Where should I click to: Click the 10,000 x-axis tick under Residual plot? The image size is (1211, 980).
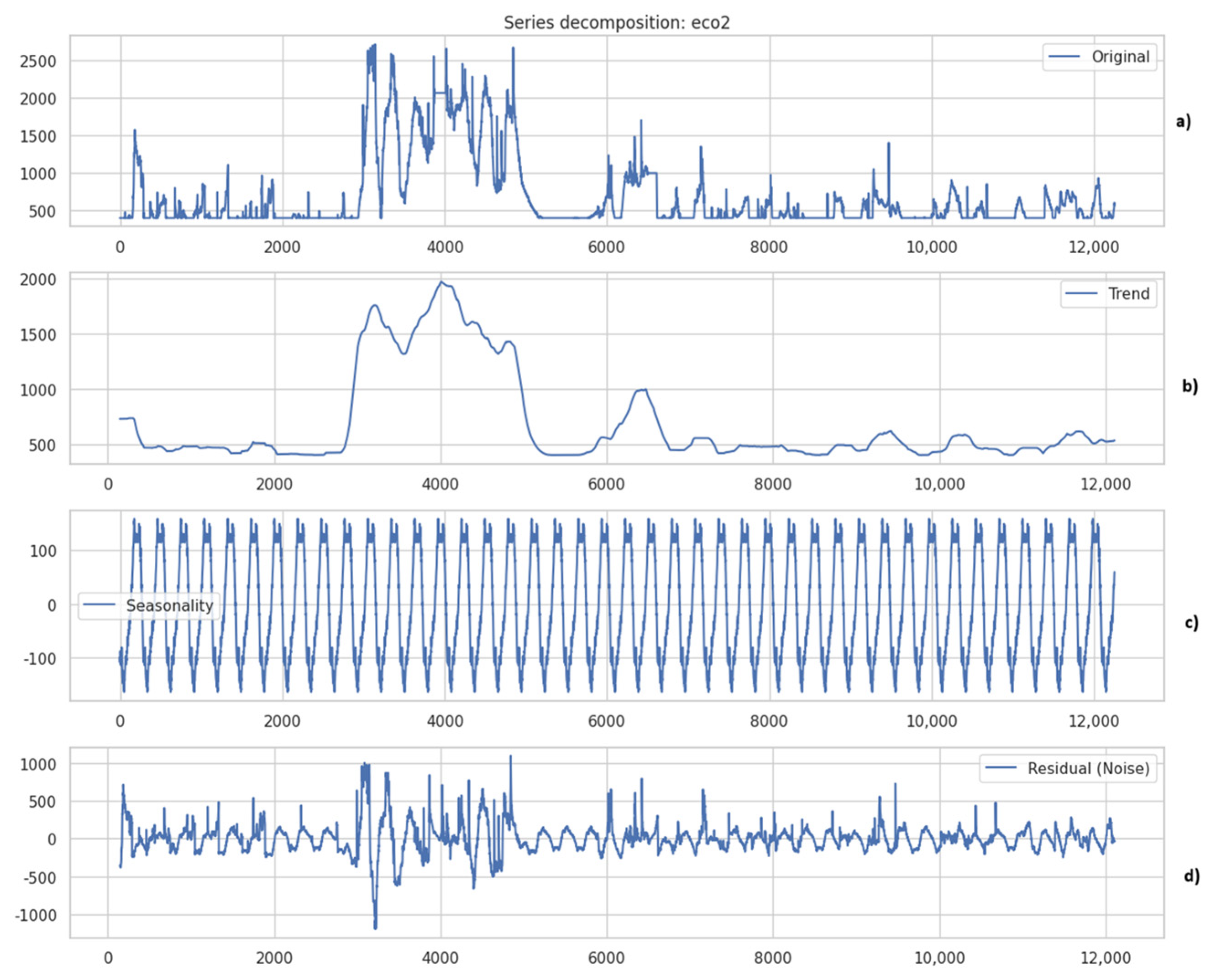point(940,958)
